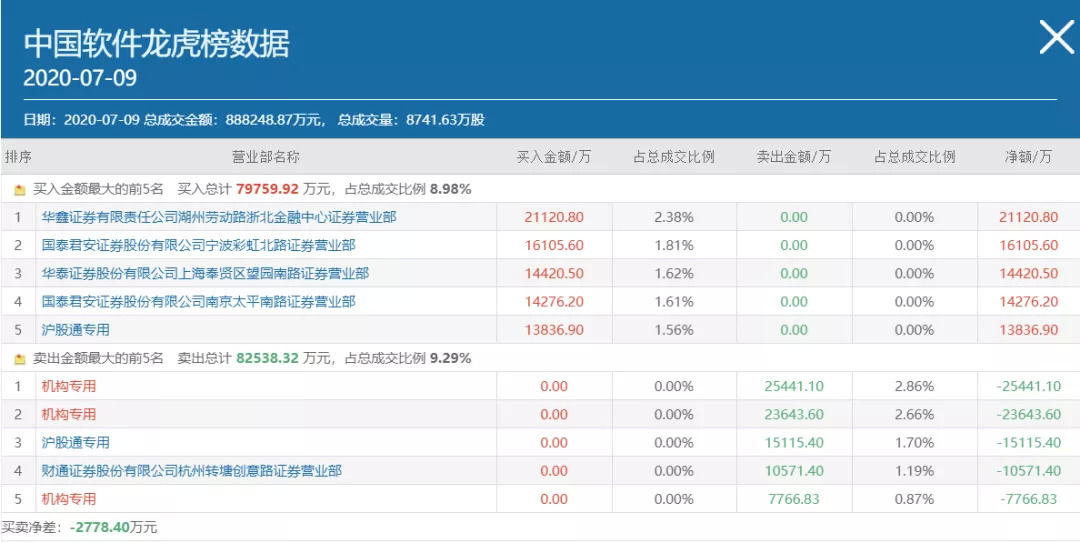Click net amount -25441.10
The width and height of the screenshot is (1080, 543).
click(x=1028, y=386)
